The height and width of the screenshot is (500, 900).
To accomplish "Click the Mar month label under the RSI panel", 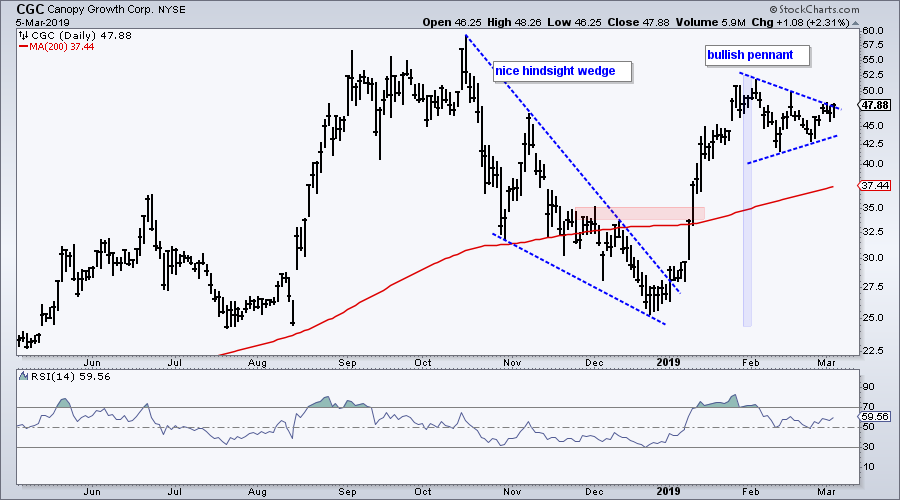I will (826, 491).
